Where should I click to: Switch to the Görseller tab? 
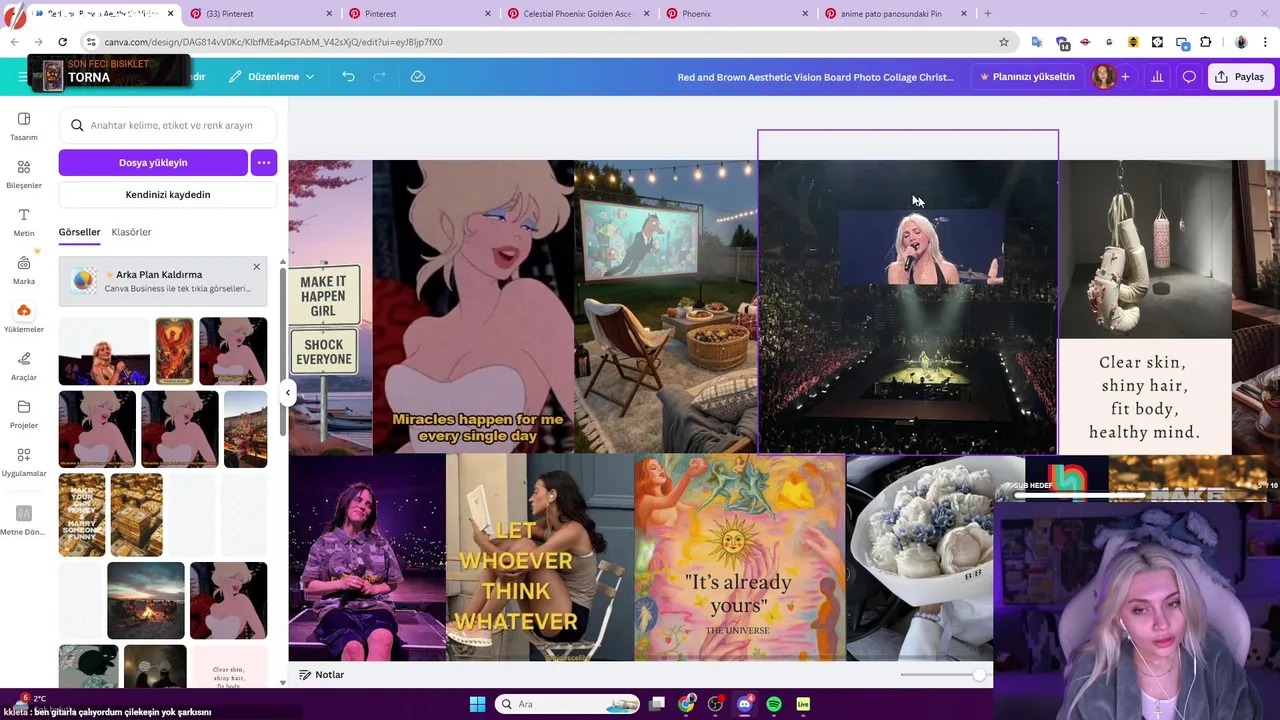pos(79,232)
